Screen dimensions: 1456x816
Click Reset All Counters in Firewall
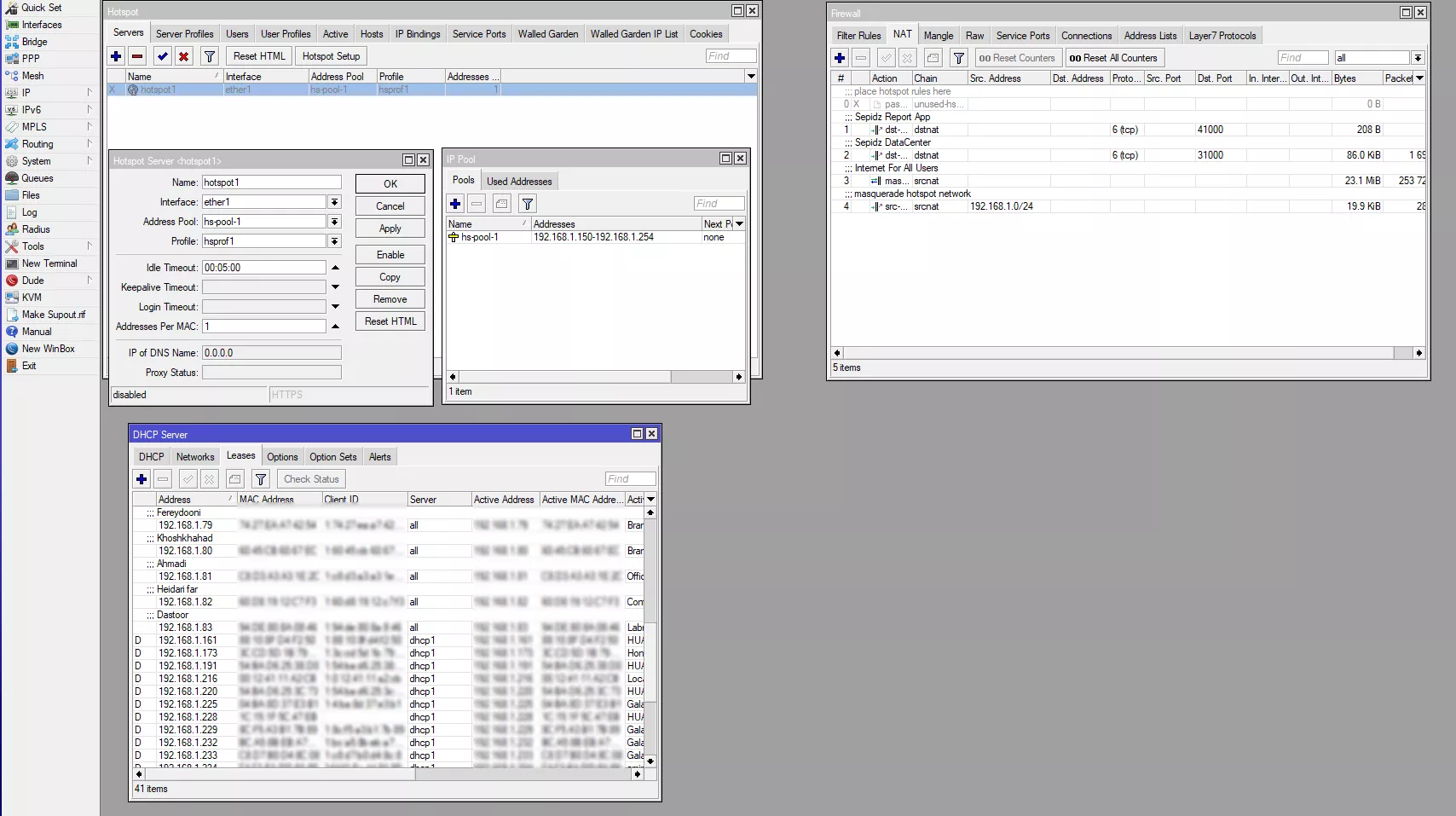1113,58
